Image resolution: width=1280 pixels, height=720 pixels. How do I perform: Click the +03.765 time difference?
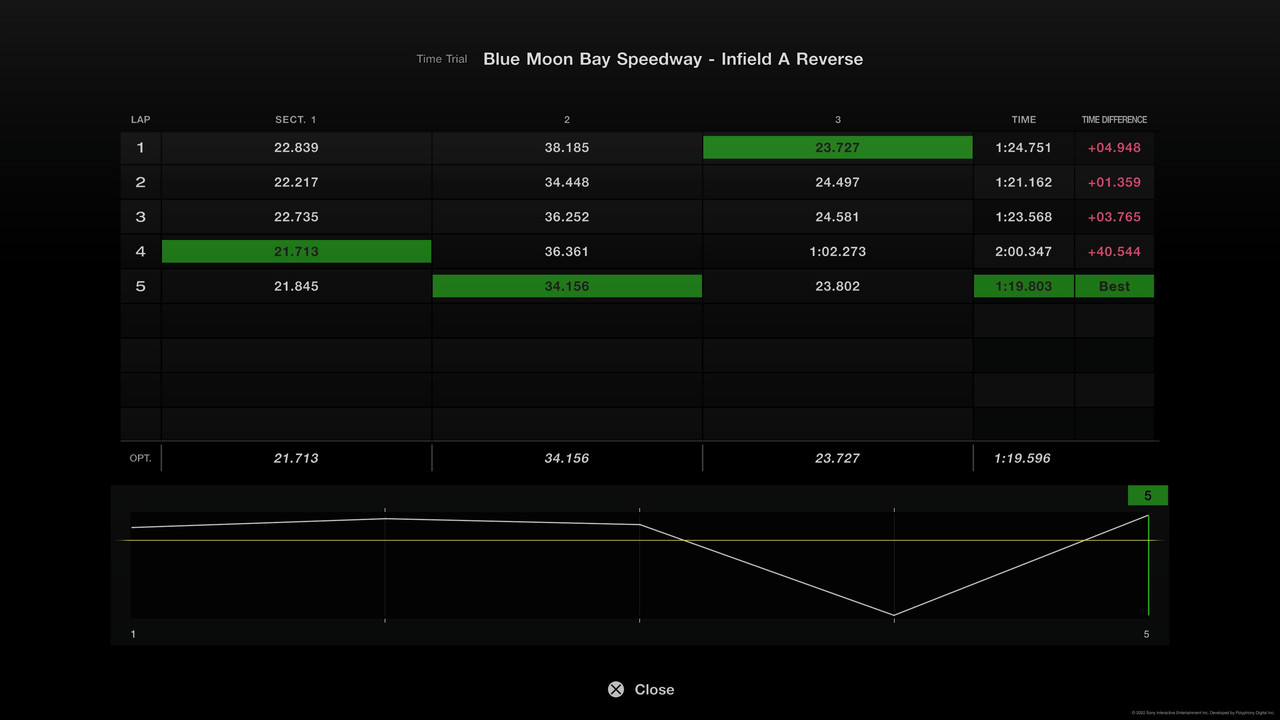tap(1114, 217)
